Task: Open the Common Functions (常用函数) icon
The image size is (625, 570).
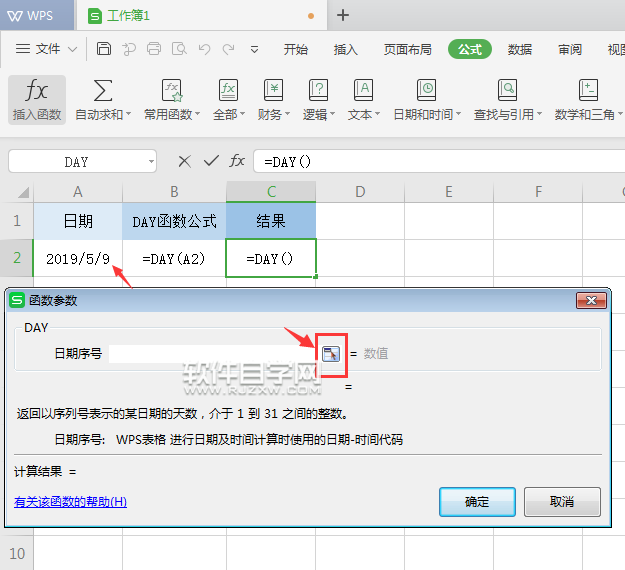Action: pos(172,90)
